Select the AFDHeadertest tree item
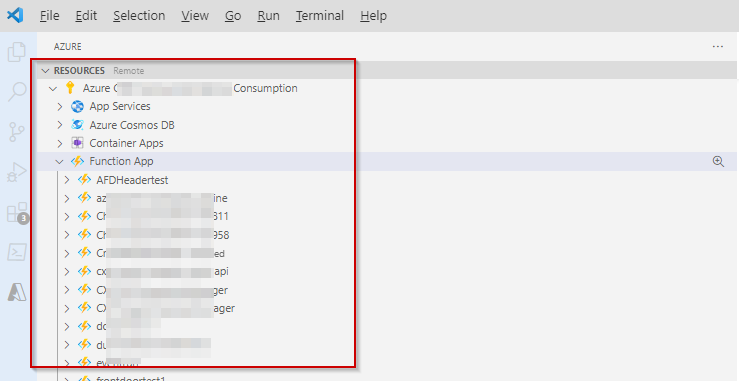Screen dimensions: 739x381 tap(132, 180)
